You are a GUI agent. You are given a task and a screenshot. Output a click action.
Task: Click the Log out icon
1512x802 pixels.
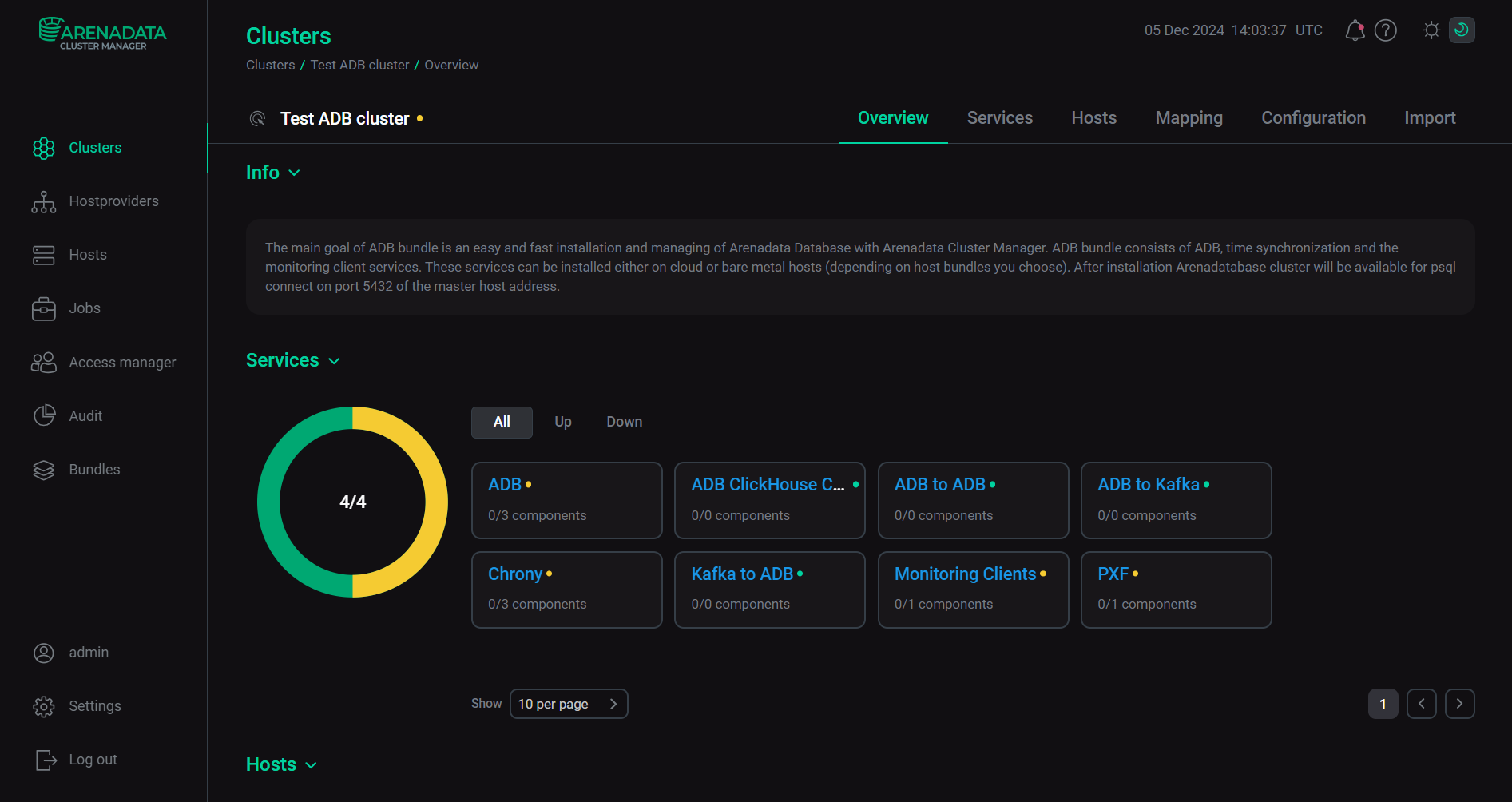(x=46, y=760)
